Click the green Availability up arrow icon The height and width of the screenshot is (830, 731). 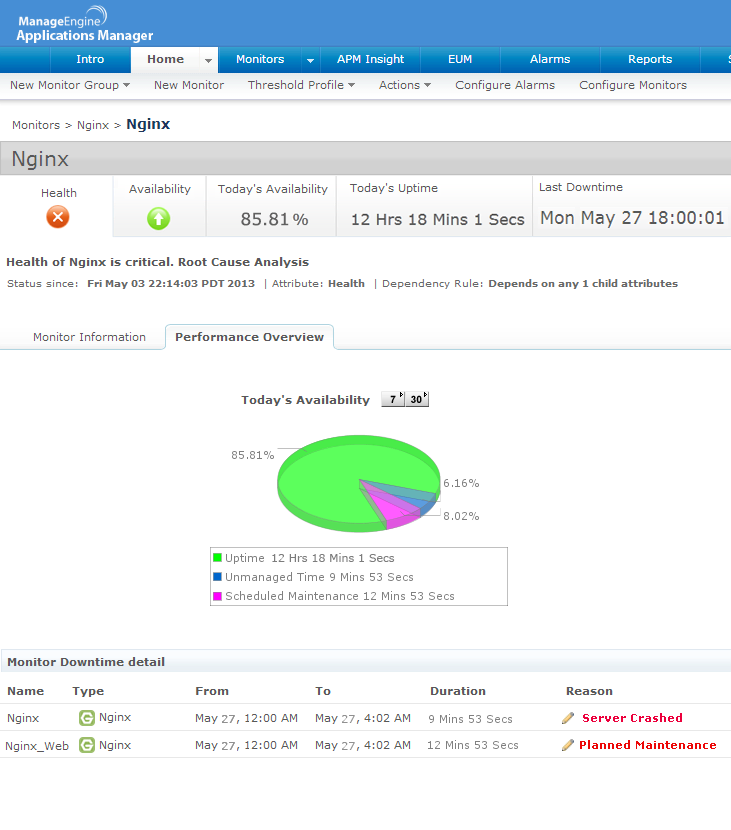[x=158, y=218]
